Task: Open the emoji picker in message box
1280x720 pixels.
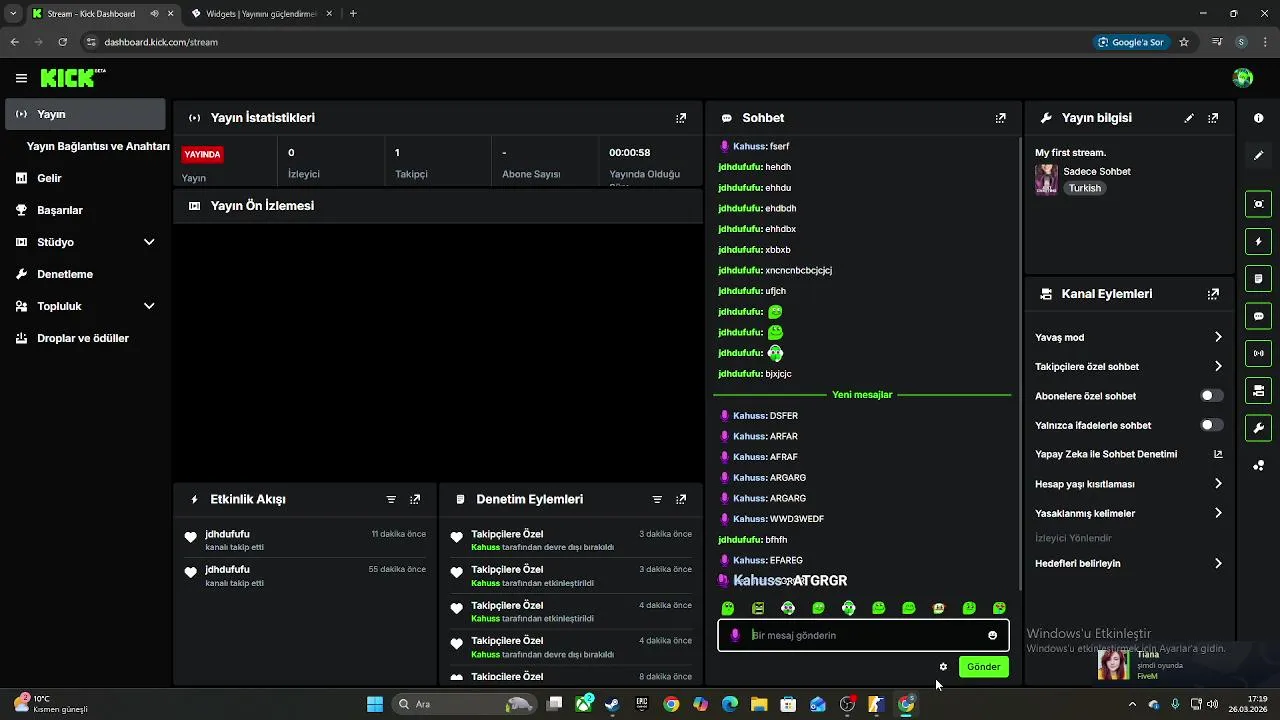Action: click(992, 635)
